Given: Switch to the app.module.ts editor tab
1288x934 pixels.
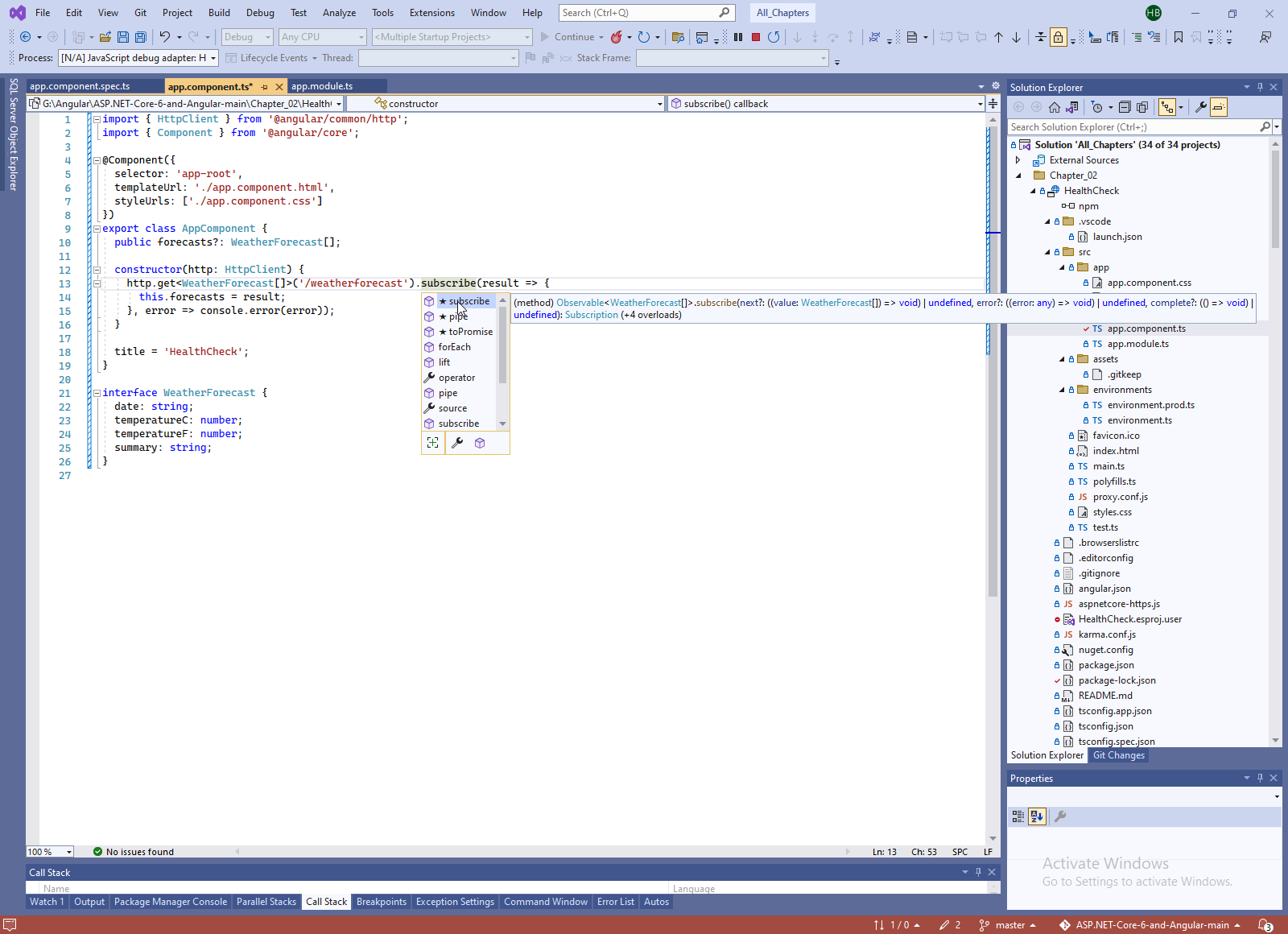Looking at the screenshot, I should pos(322,86).
